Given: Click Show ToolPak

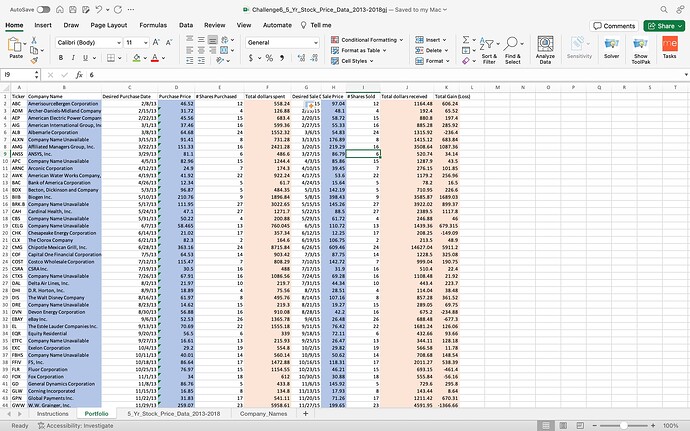Looking at the screenshot, I should click(641, 50).
